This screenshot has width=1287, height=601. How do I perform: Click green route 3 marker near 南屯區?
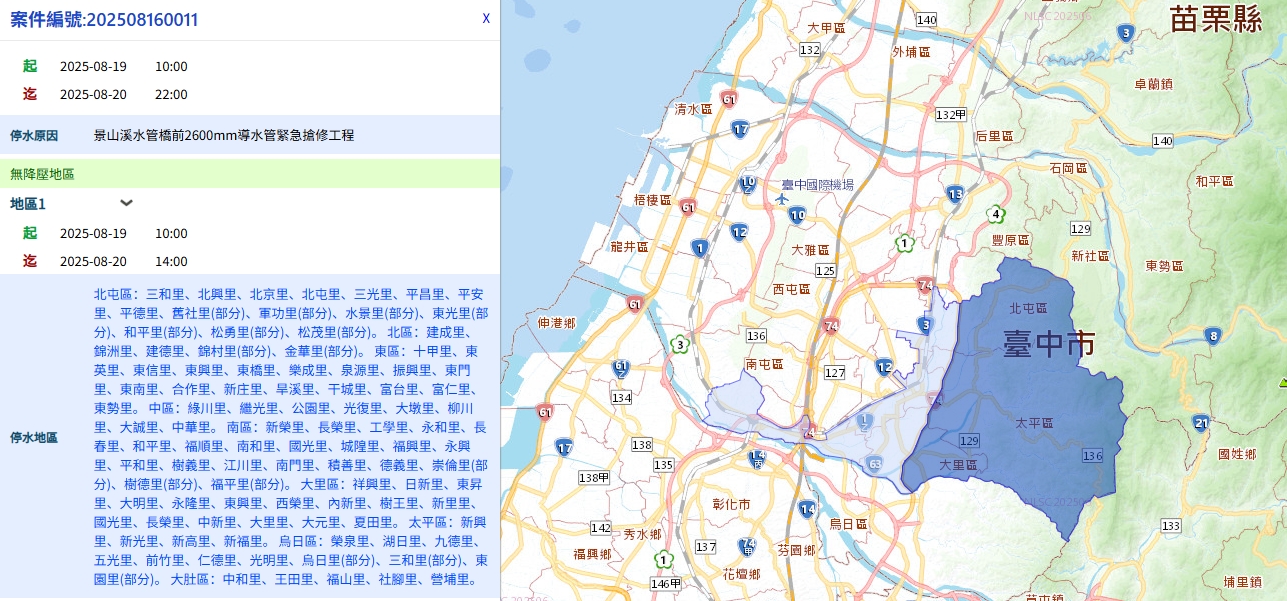pyautogui.click(x=681, y=345)
